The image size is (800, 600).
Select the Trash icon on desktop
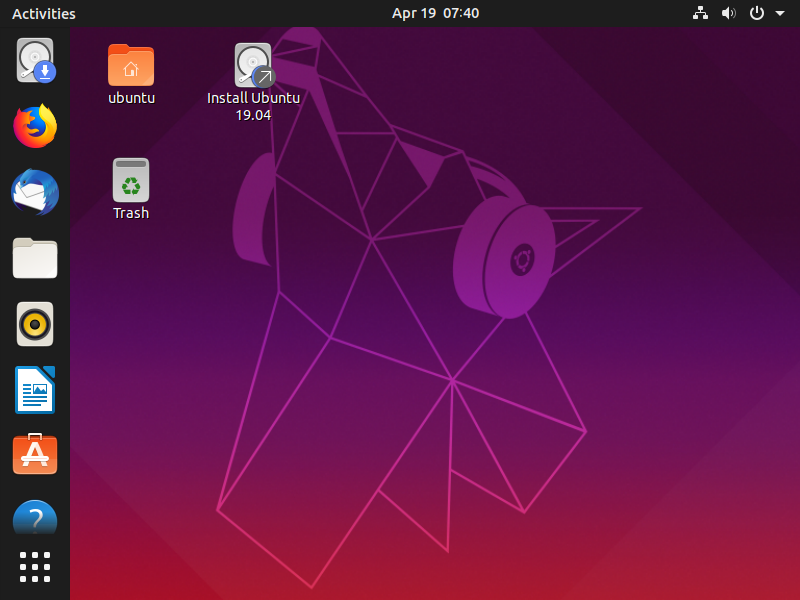click(131, 181)
